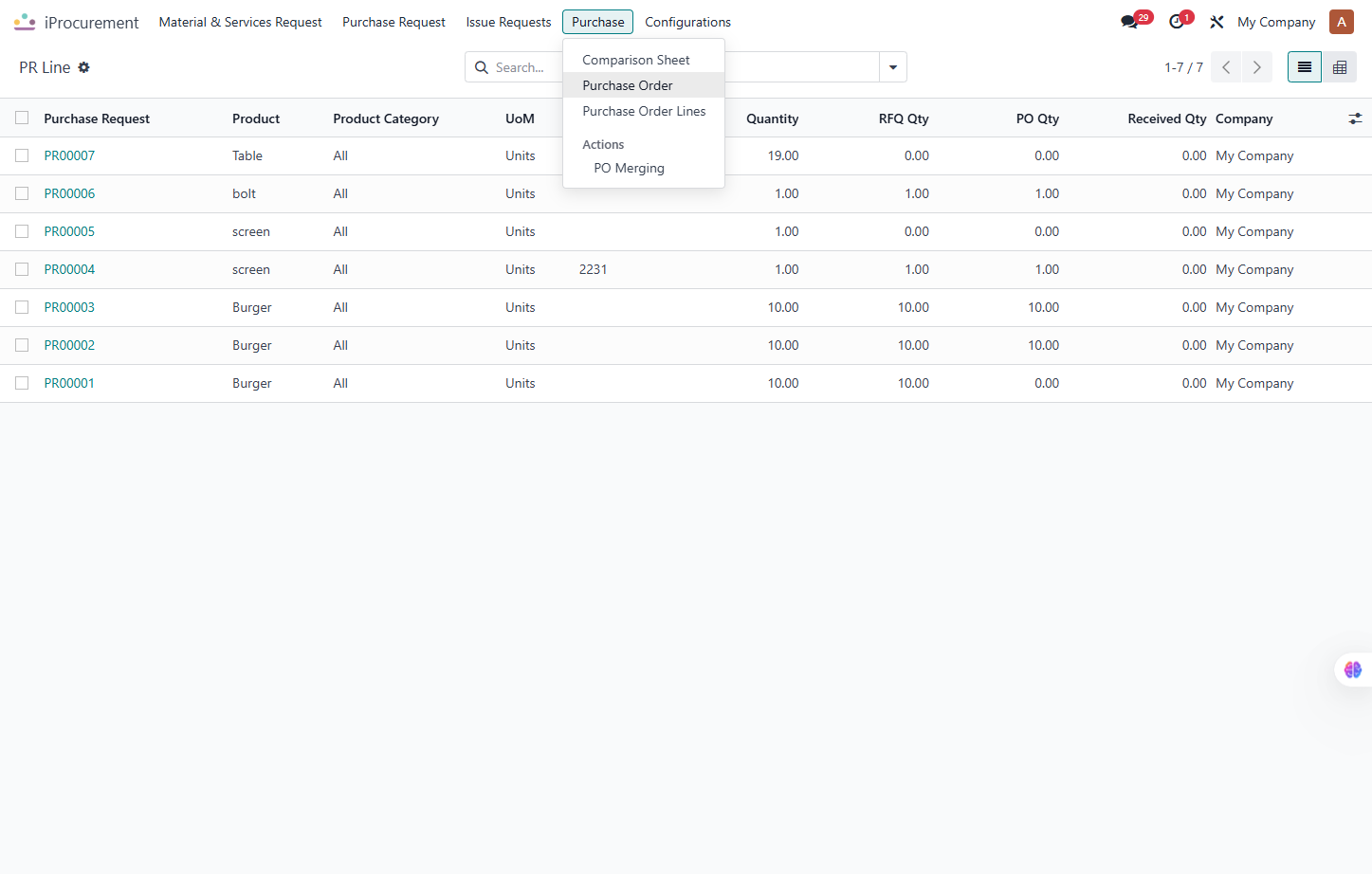Sort by the Quantity column header
1372x874 pixels.
[x=772, y=118]
